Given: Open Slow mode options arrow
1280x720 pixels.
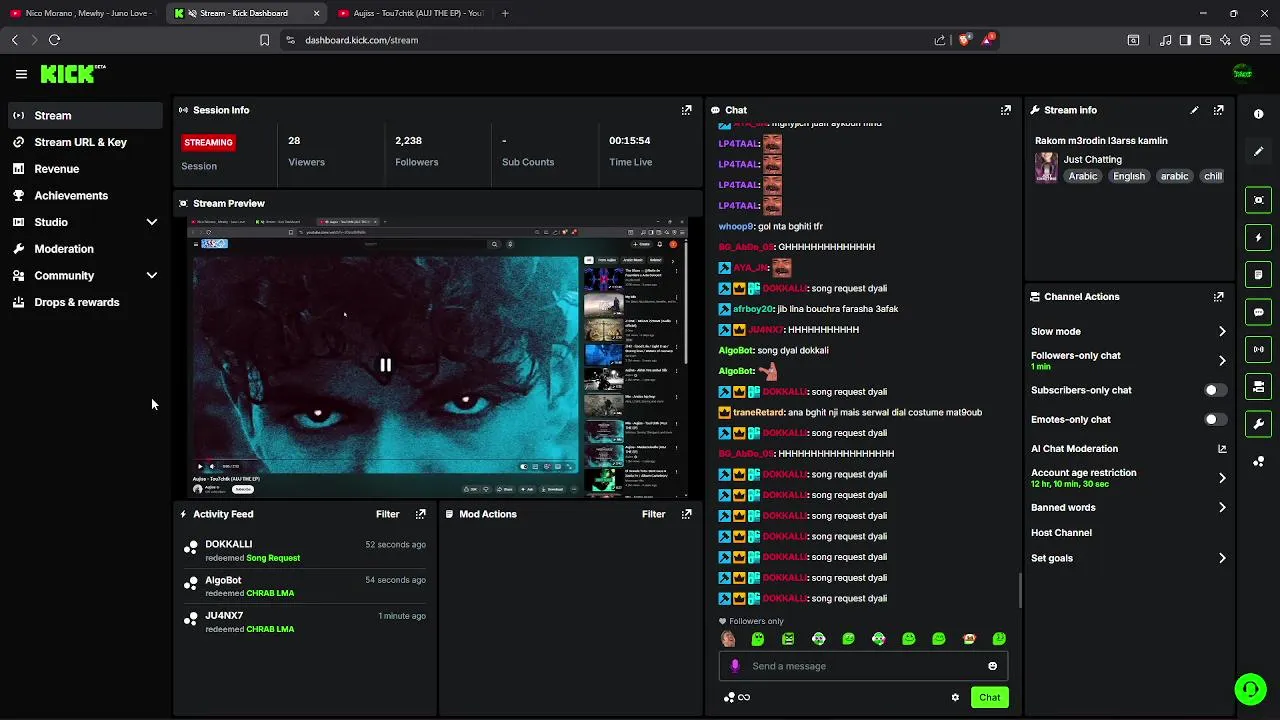Looking at the screenshot, I should [x=1221, y=331].
